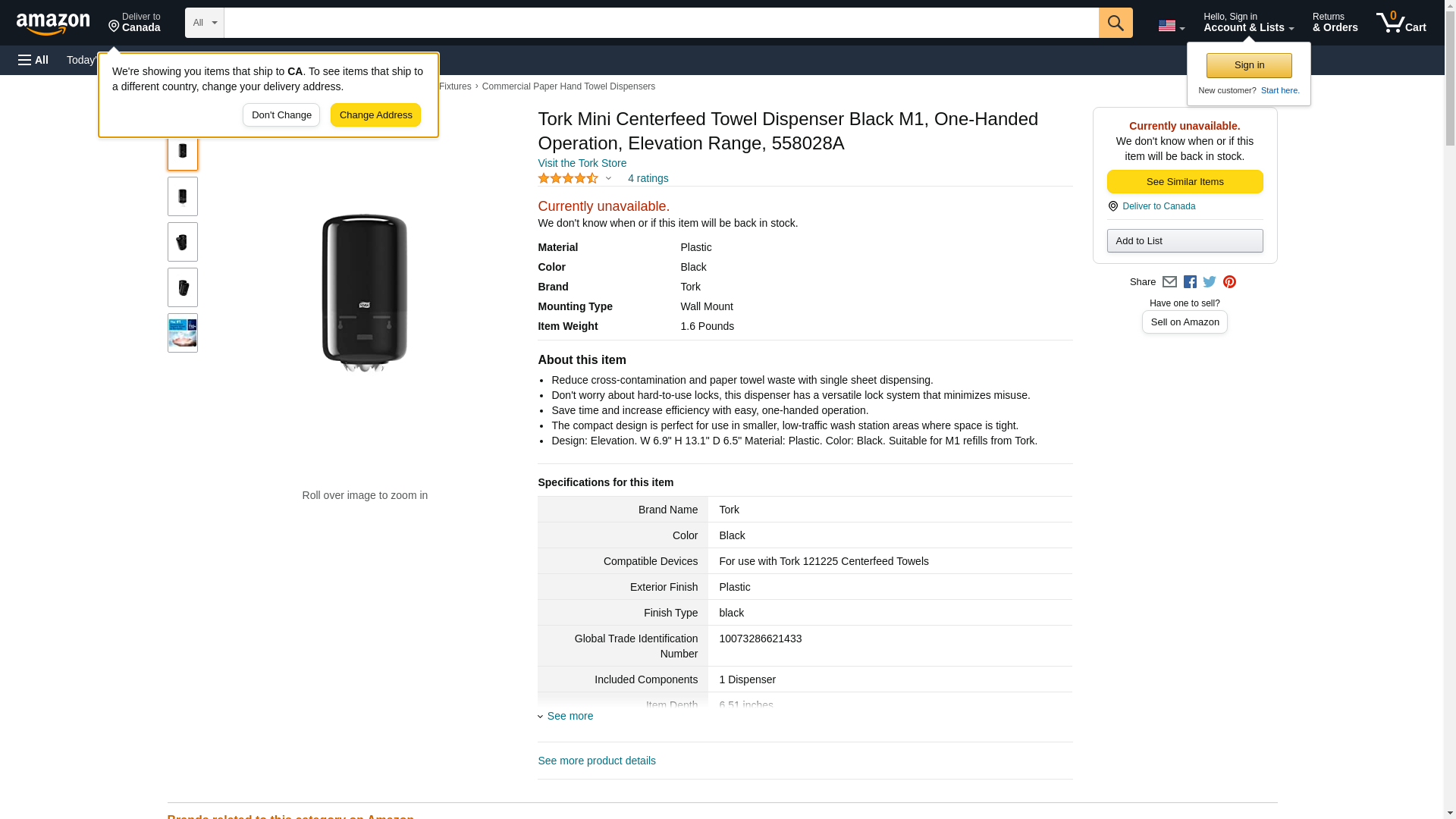Open Account & Lists menu
Viewport: 1456px width, 819px height.
[x=1248, y=23]
